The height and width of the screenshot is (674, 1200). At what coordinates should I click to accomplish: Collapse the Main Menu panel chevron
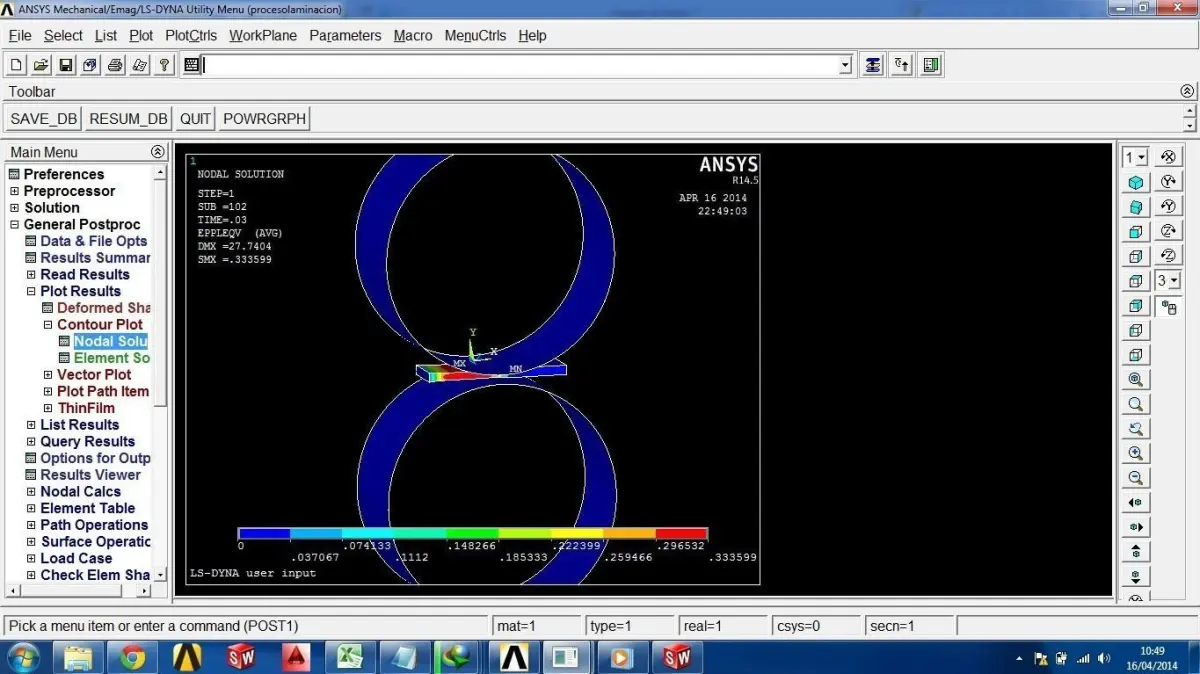tap(157, 152)
